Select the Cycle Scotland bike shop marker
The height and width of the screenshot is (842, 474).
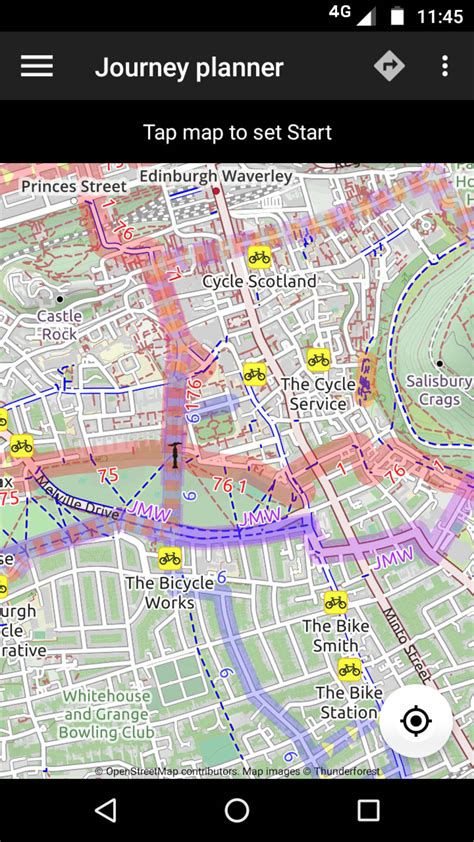click(x=259, y=257)
